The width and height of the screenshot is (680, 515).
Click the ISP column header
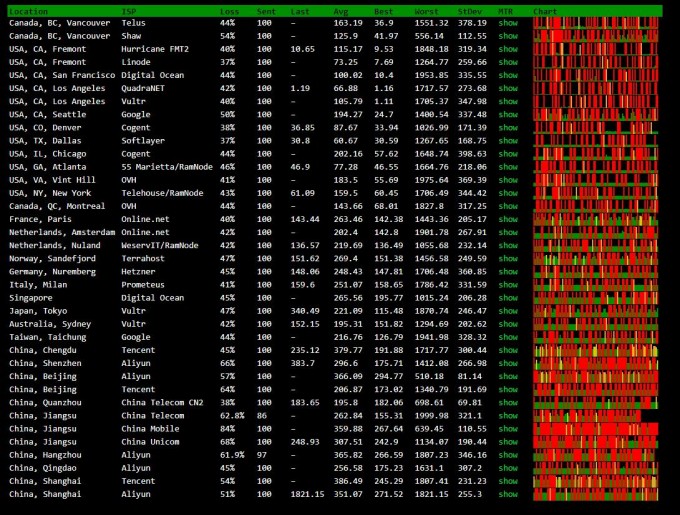[129, 11]
